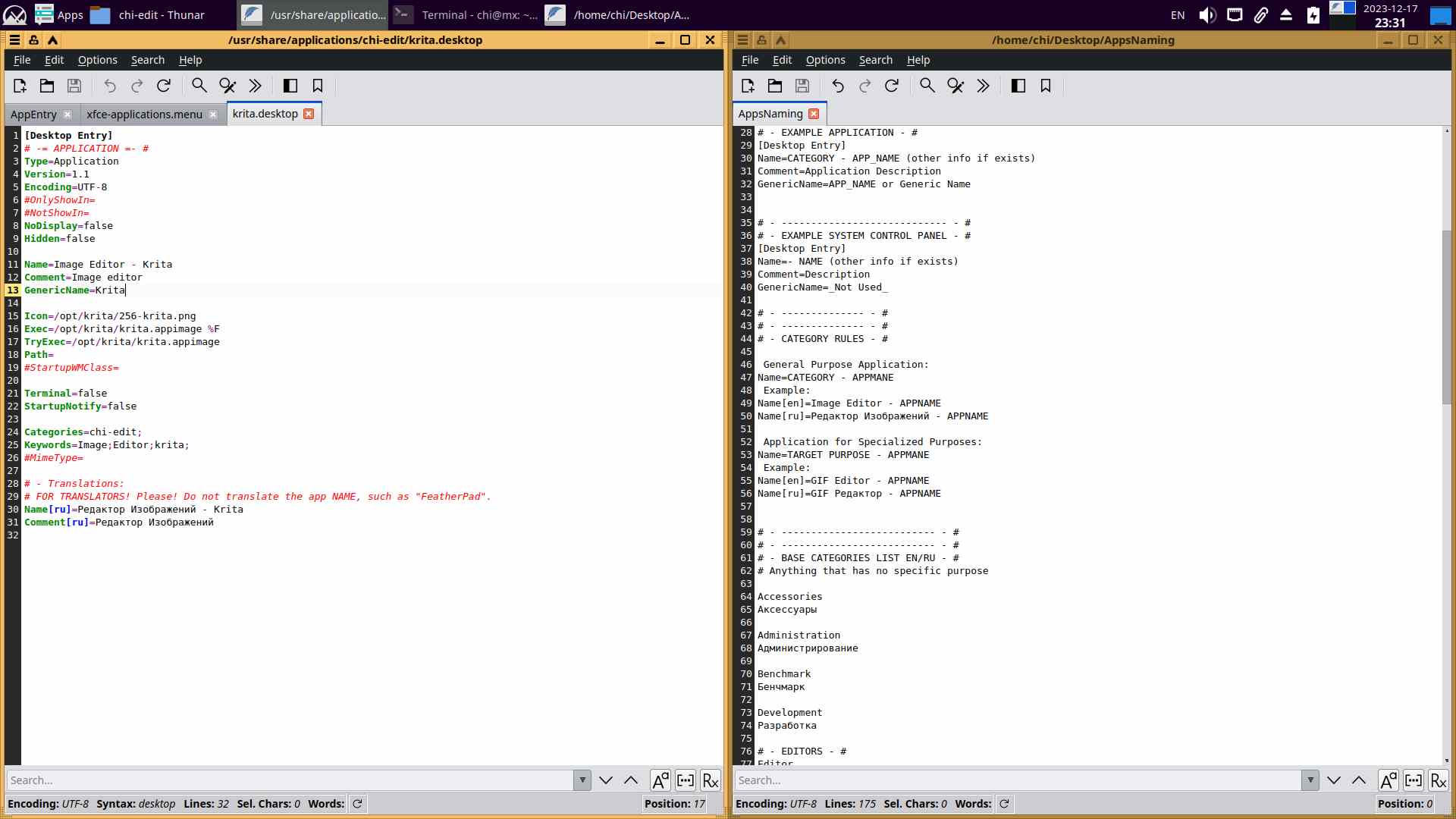Toggle side pane icon in left toolbar
The width and height of the screenshot is (1456, 819).
point(290,86)
